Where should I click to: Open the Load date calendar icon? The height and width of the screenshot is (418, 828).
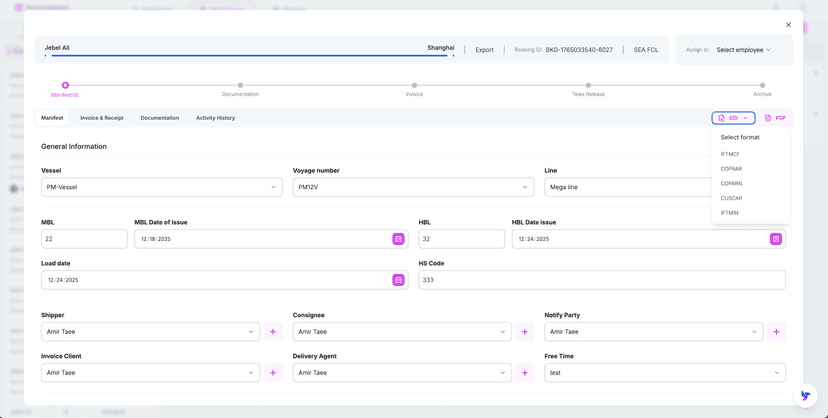click(398, 280)
